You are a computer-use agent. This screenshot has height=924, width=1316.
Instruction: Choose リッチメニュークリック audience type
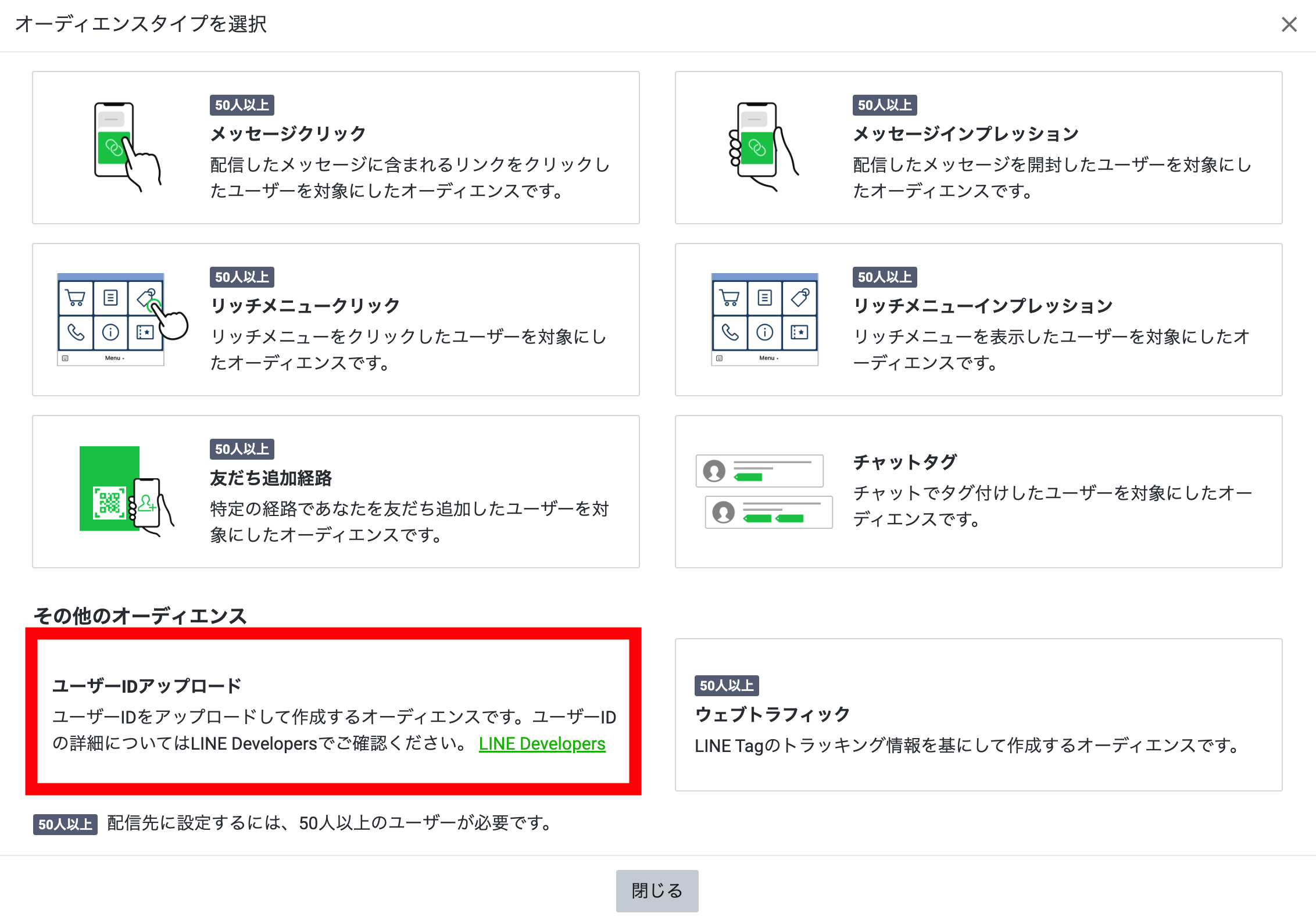305,306
